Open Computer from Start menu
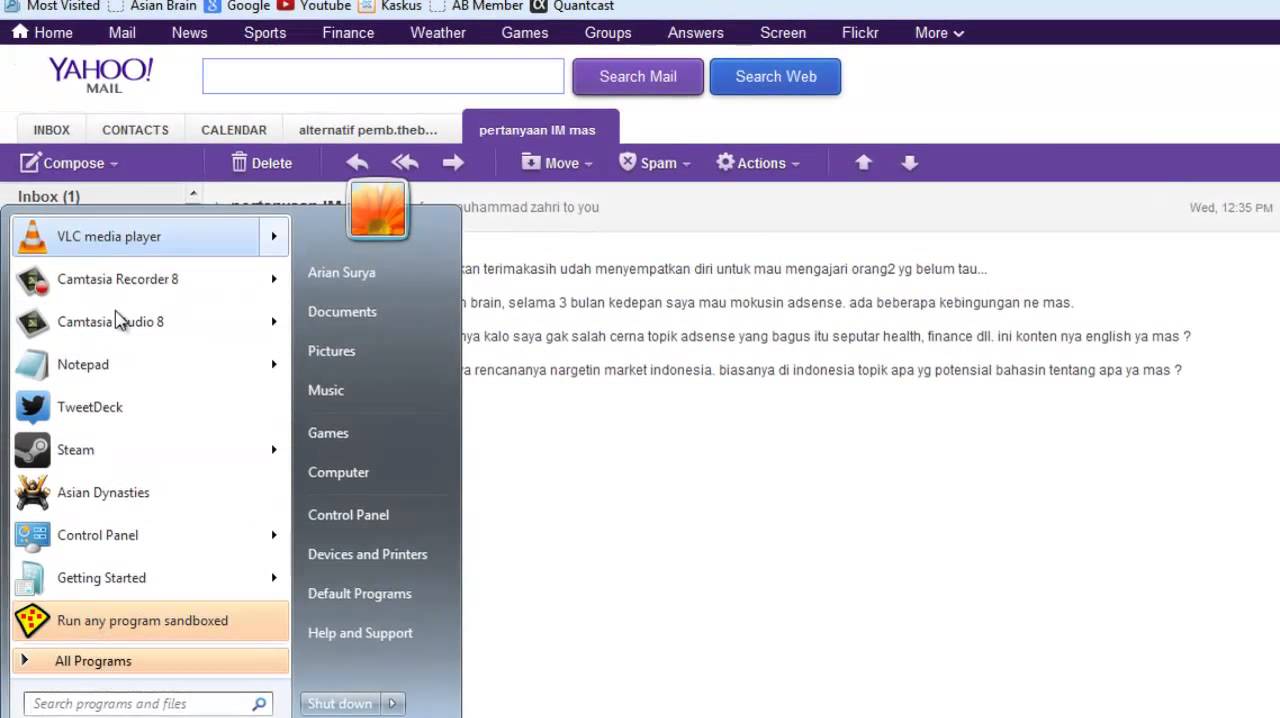This screenshot has height=718, width=1280. [x=338, y=473]
